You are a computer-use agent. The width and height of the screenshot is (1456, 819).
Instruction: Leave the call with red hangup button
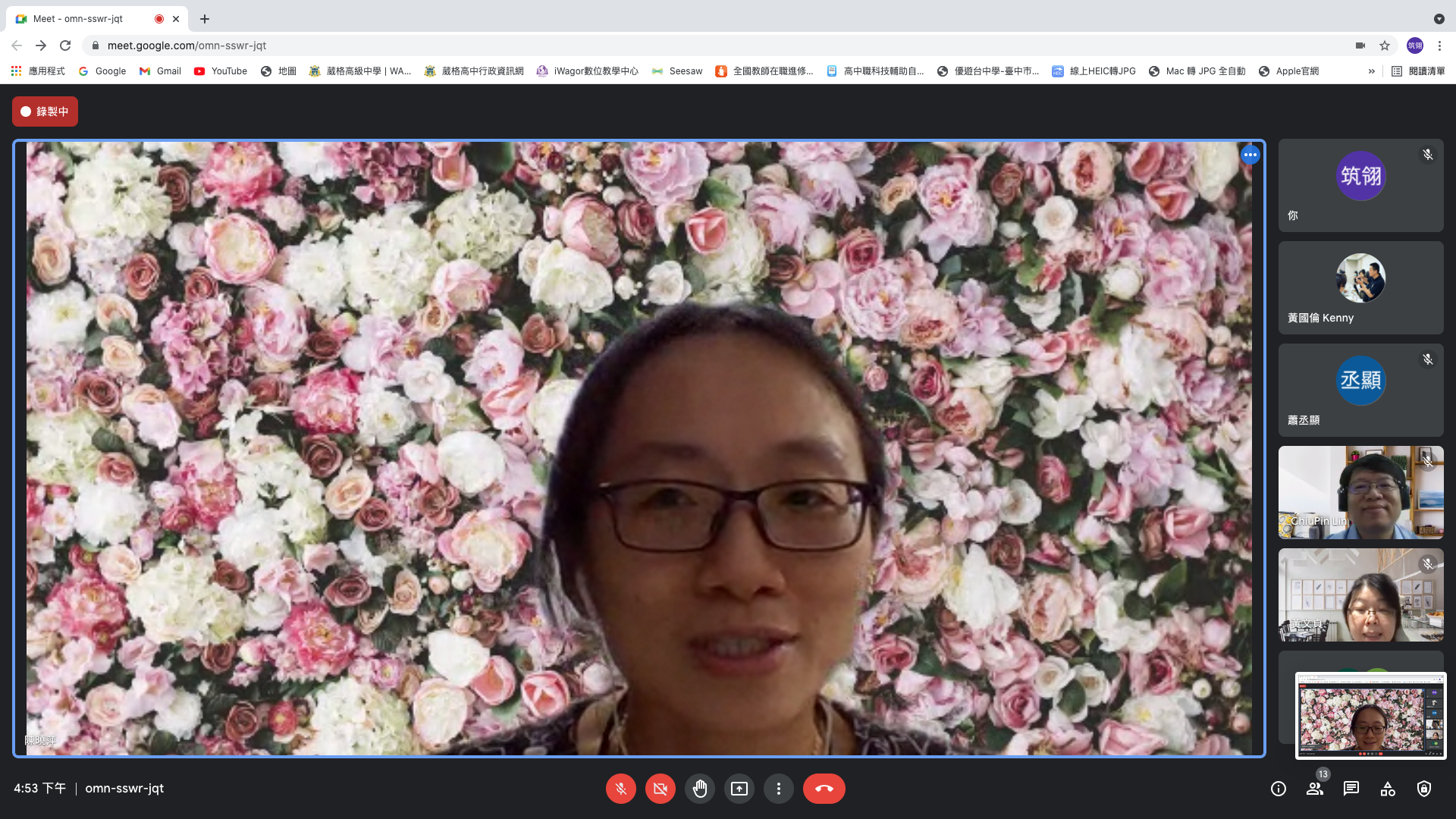(824, 789)
